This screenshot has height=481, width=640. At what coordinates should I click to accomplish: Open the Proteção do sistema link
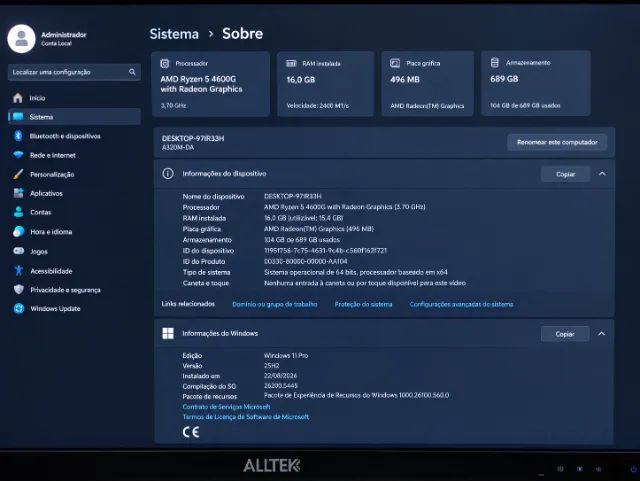point(363,304)
